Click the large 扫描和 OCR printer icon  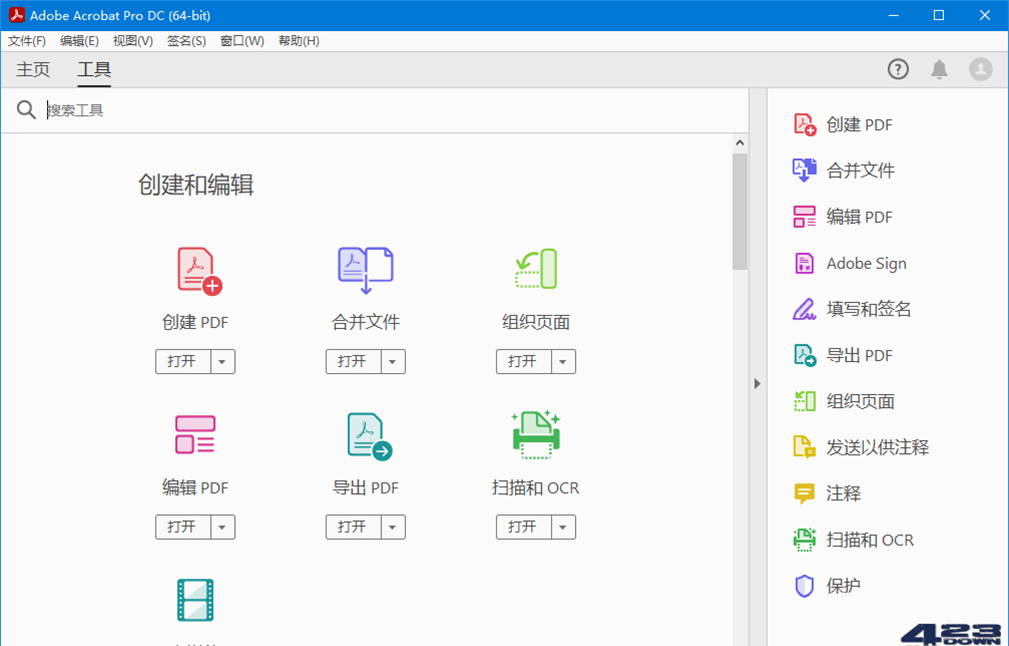click(536, 434)
